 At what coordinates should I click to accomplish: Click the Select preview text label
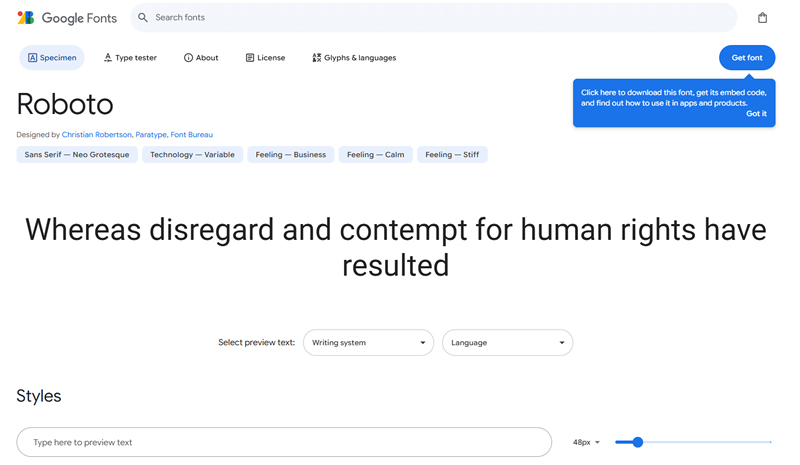(257, 342)
